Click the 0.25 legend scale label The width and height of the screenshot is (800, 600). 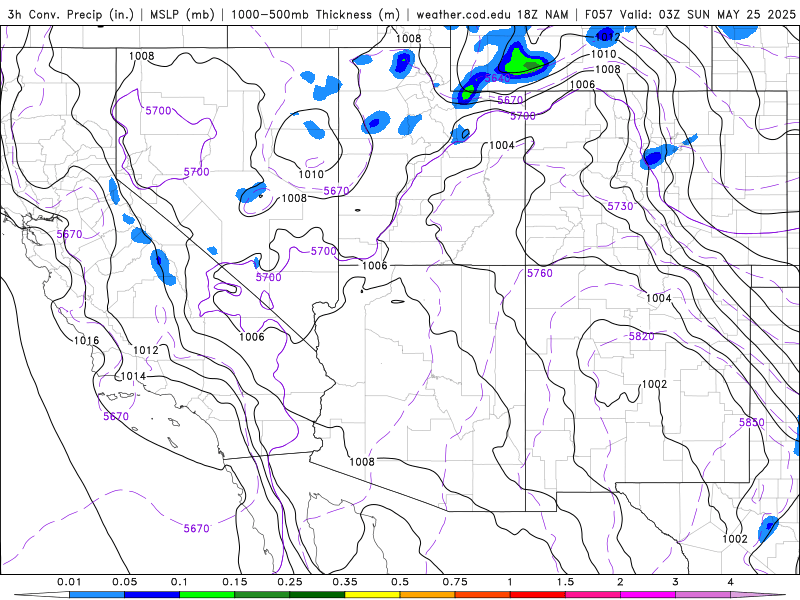[290, 582]
